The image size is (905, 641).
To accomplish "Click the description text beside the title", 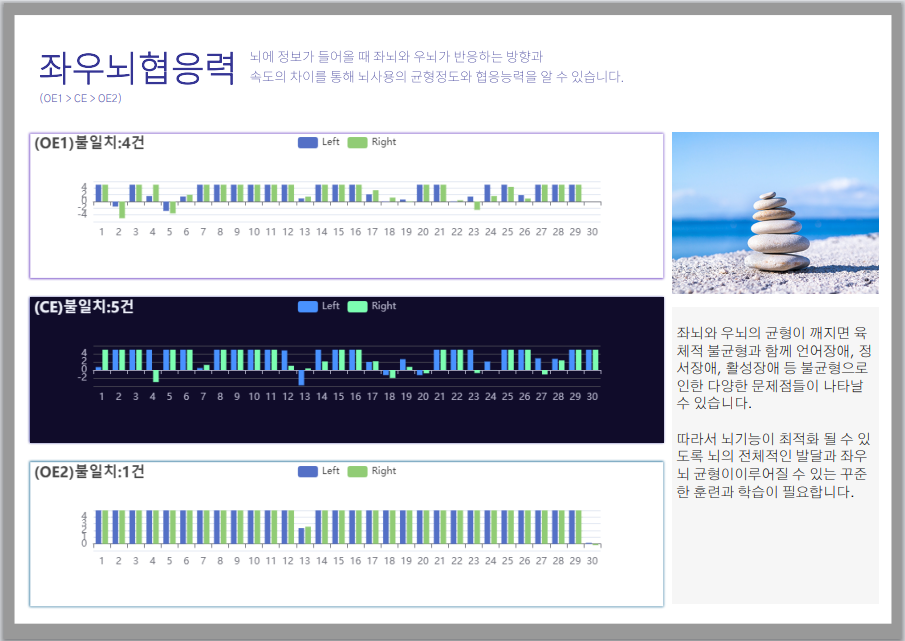I will (436, 66).
